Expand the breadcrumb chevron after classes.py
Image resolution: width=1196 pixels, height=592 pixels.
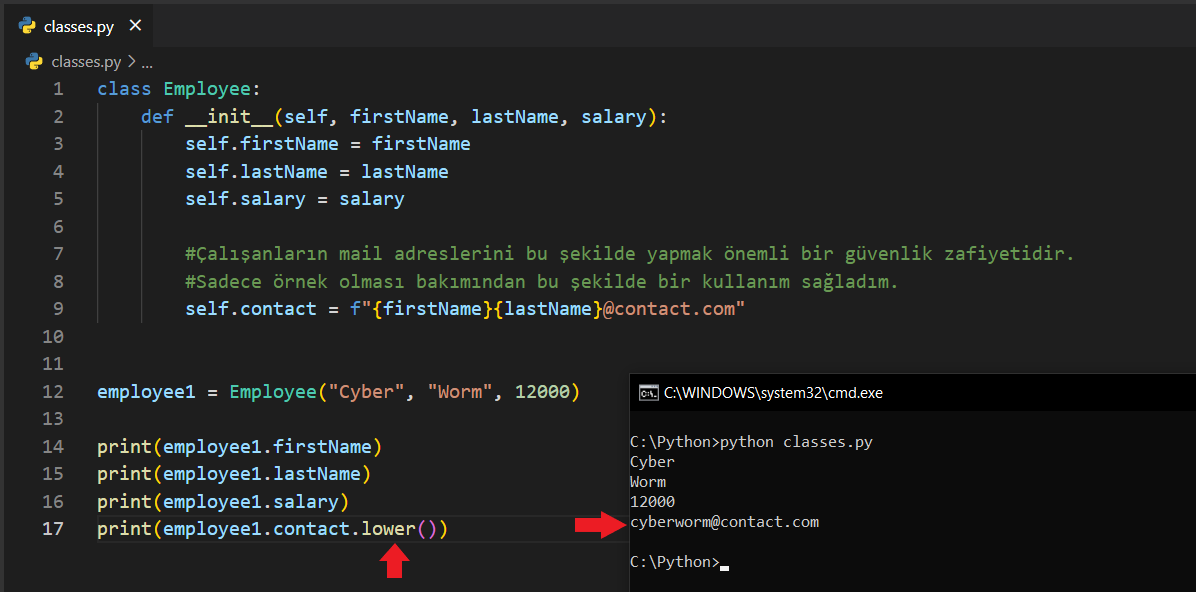coord(131,62)
